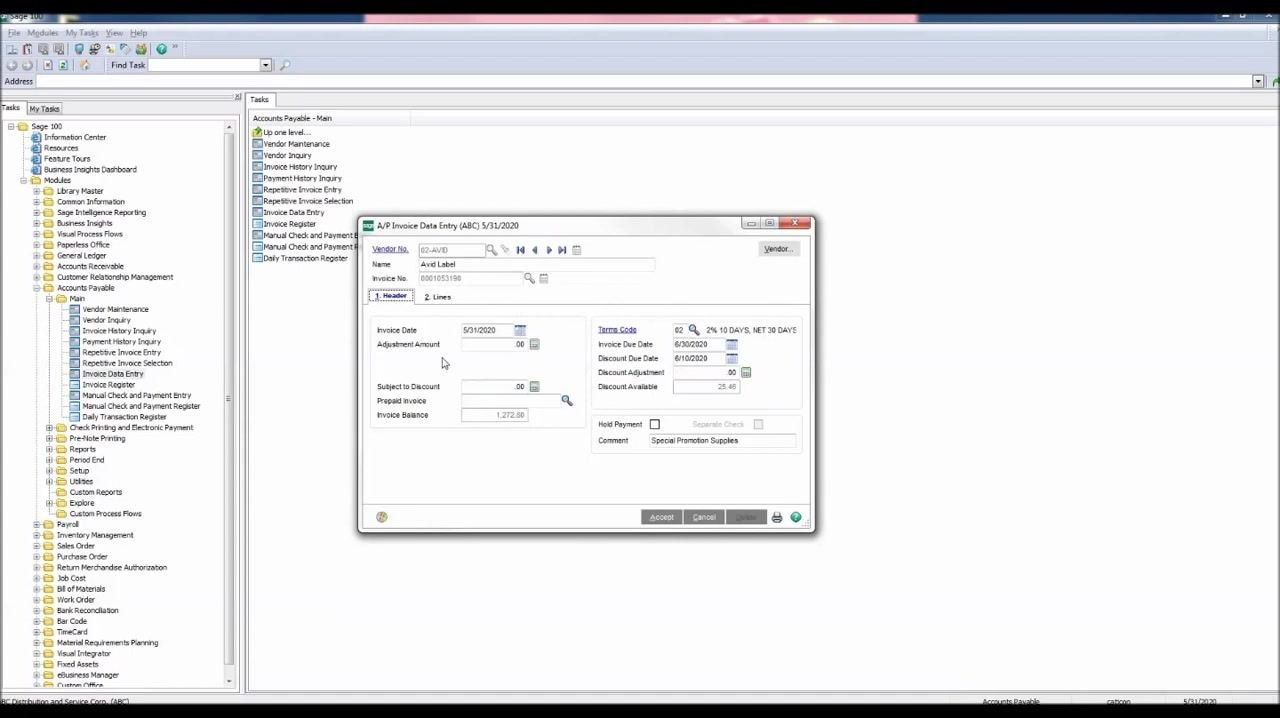
Task: Open the Find Task dropdown
Action: 265,65
